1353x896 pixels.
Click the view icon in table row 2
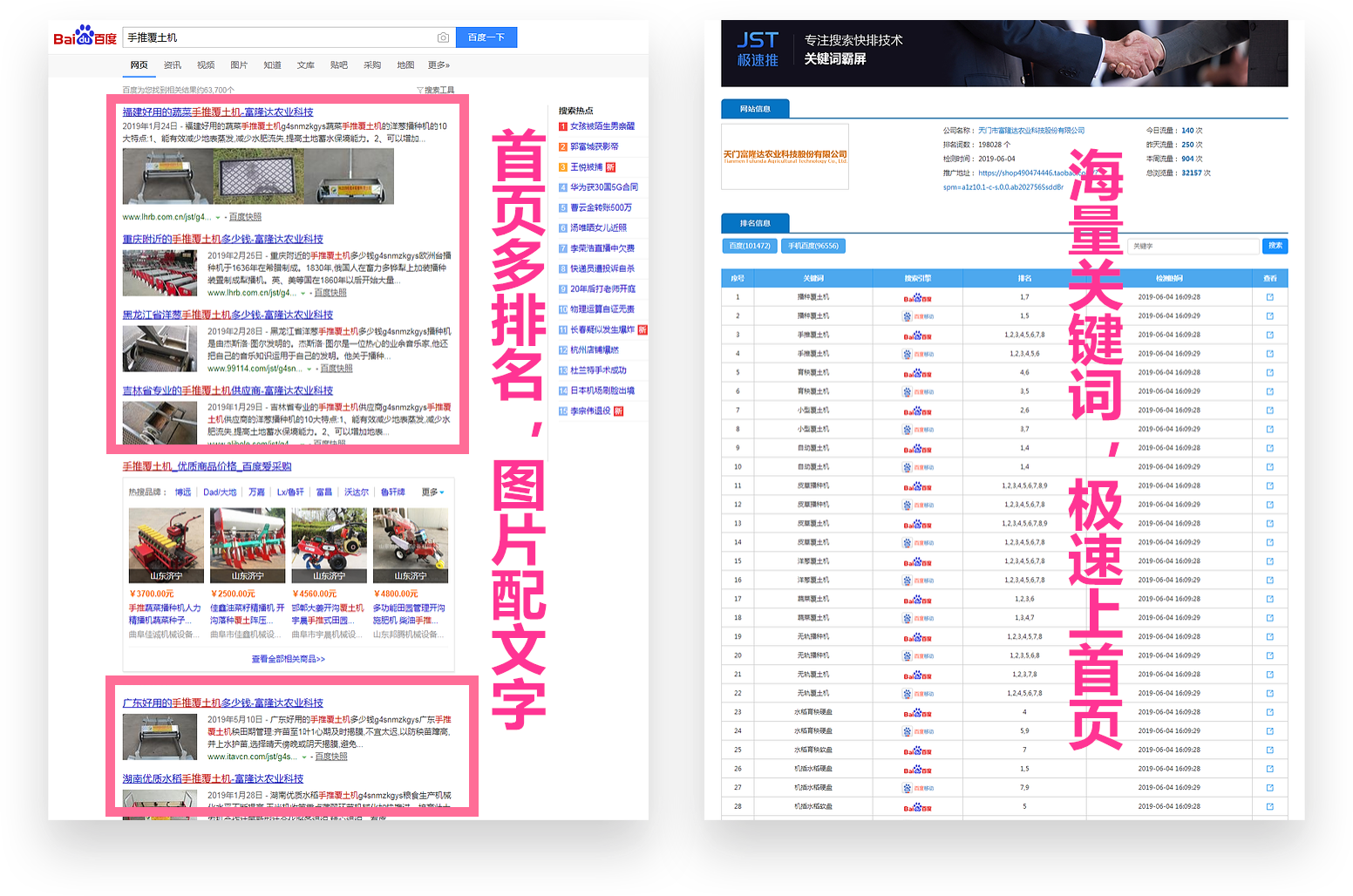tap(1269, 316)
